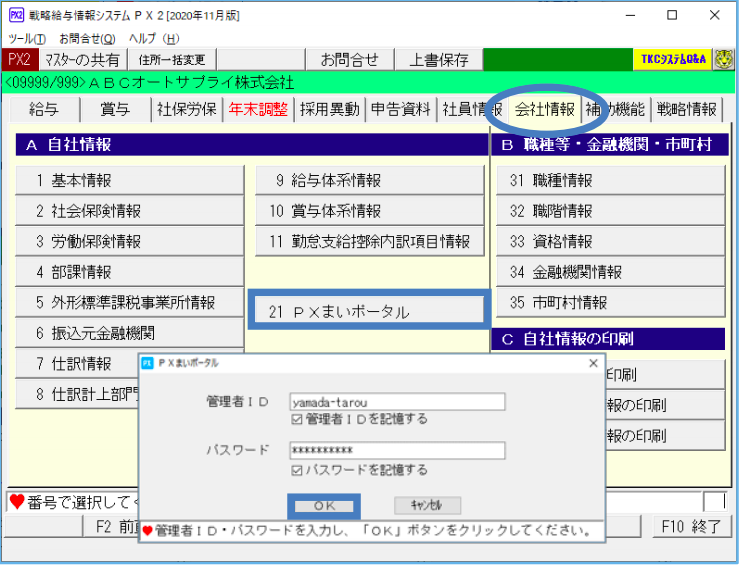
Task: Click マスターの共有 toolbar button
Action: pos(83,60)
